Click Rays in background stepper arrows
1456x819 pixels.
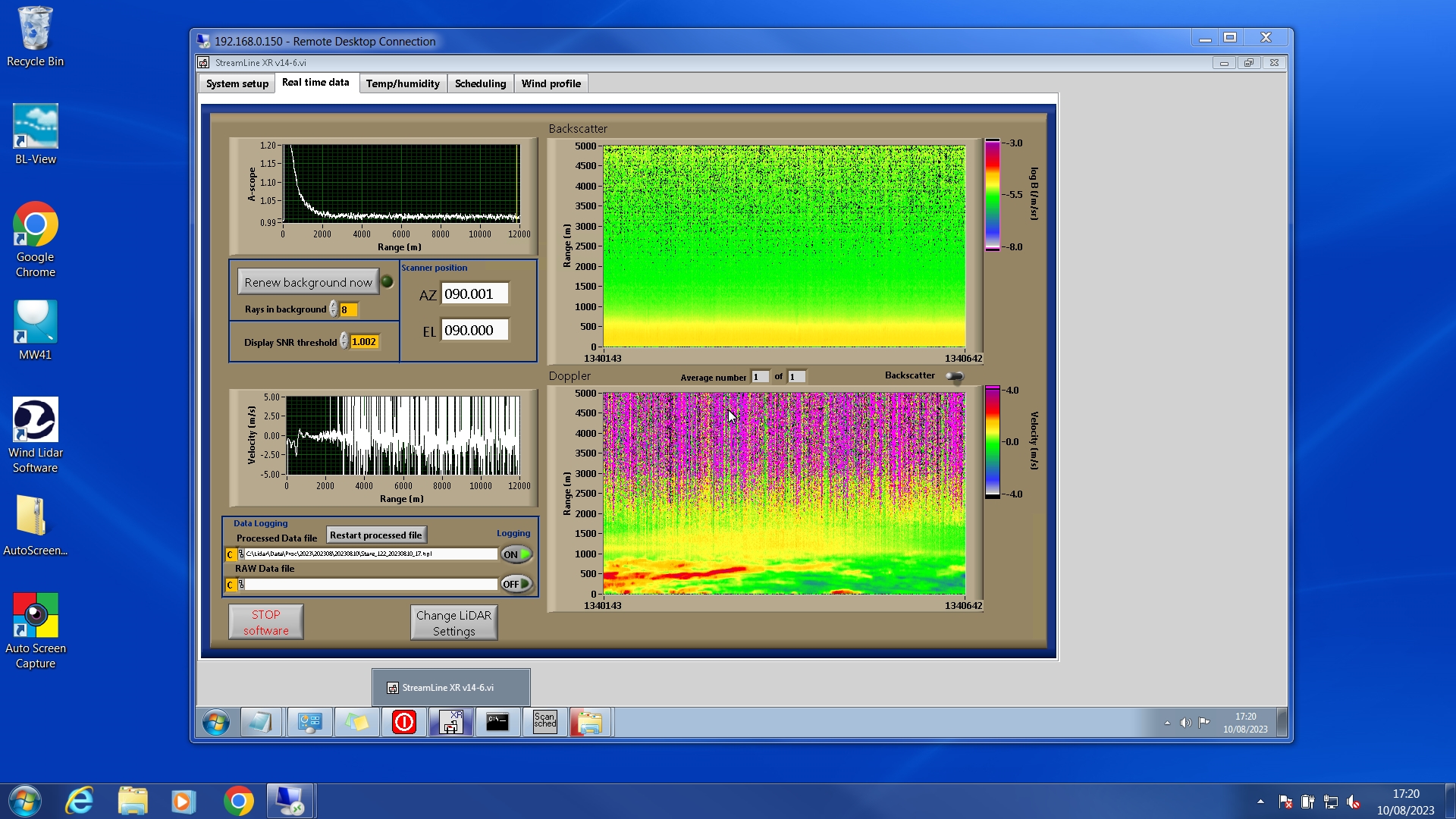[x=333, y=309]
